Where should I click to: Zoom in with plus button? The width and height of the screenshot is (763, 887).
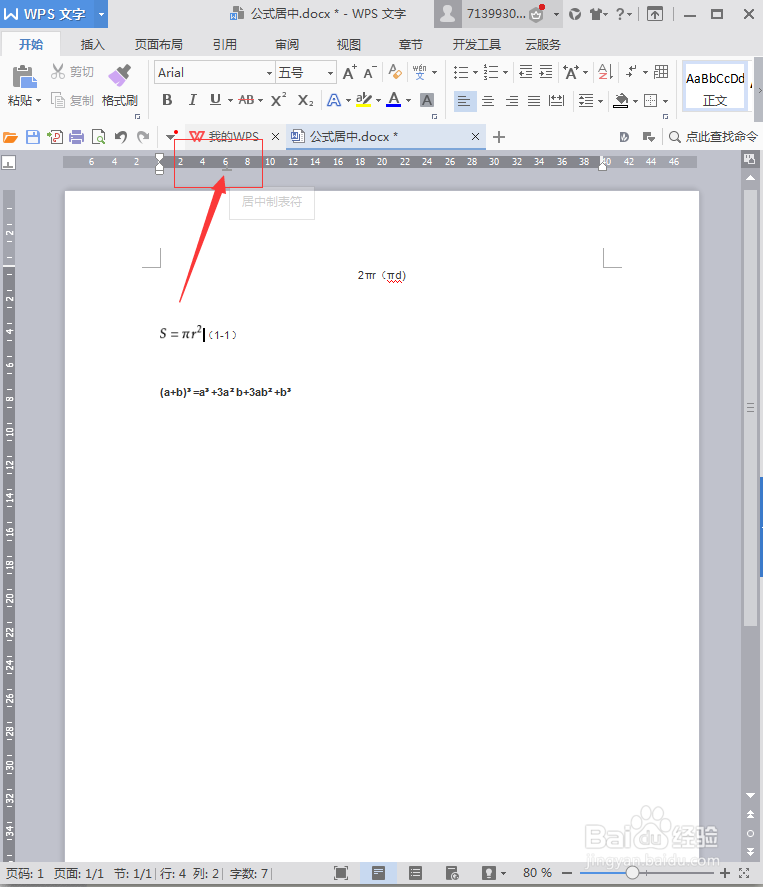(x=725, y=873)
